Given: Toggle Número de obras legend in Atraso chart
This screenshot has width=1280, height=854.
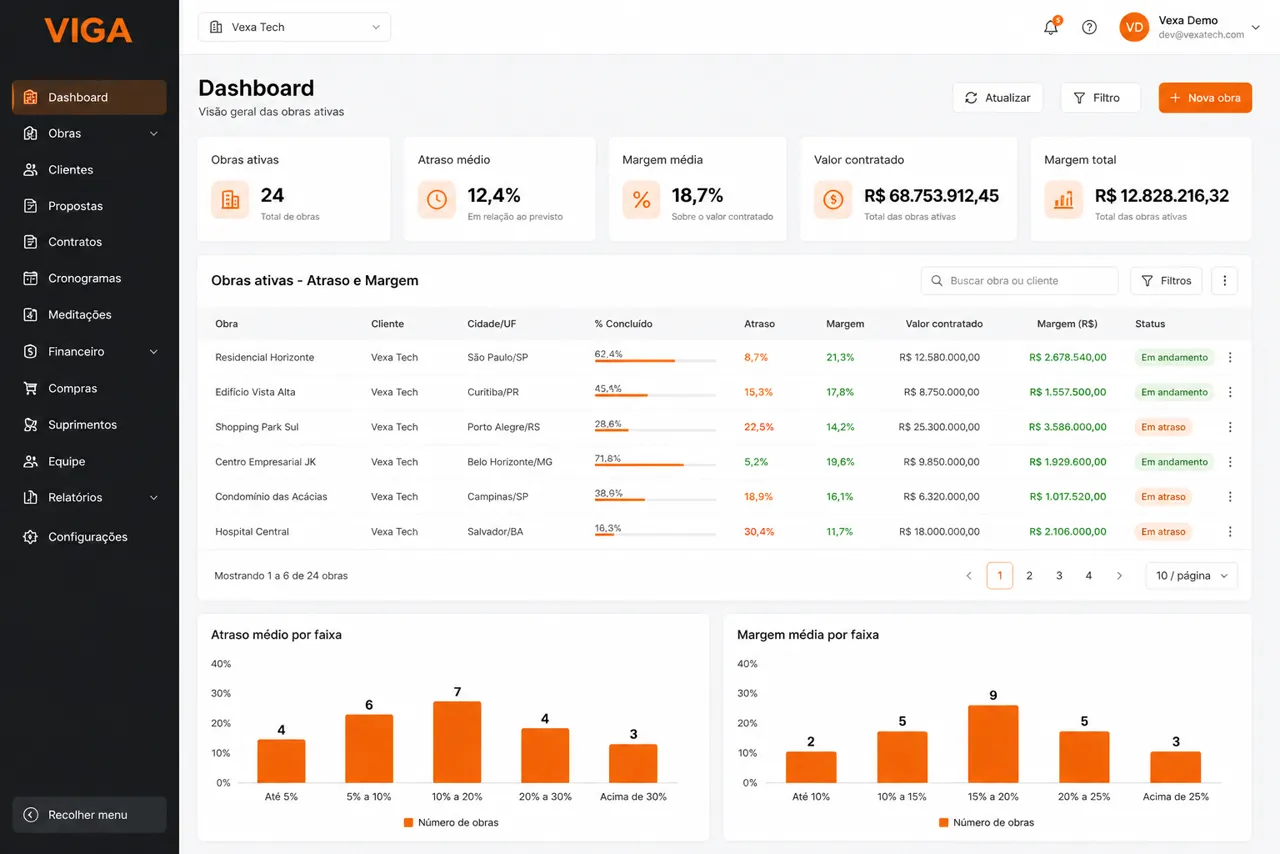Looking at the screenshot, I should click(451, 823).
